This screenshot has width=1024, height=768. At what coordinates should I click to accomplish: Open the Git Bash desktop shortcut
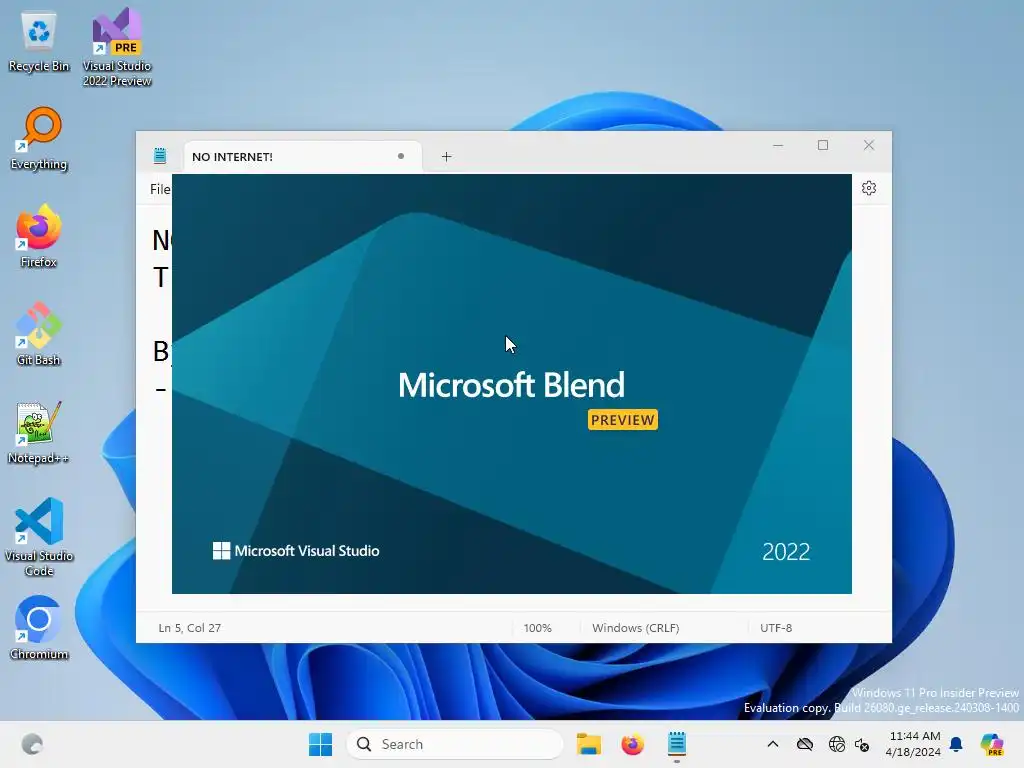click(39, 334)
